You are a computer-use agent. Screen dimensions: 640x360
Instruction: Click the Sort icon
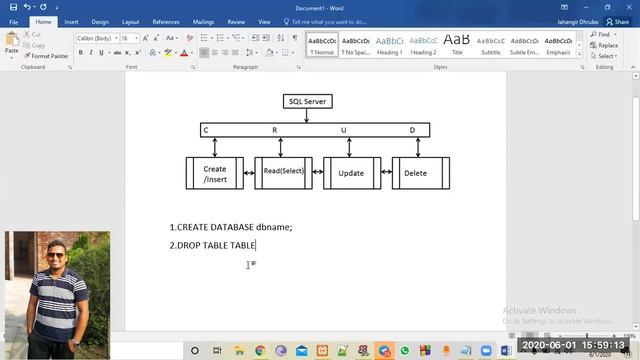(x=280, y=38)
